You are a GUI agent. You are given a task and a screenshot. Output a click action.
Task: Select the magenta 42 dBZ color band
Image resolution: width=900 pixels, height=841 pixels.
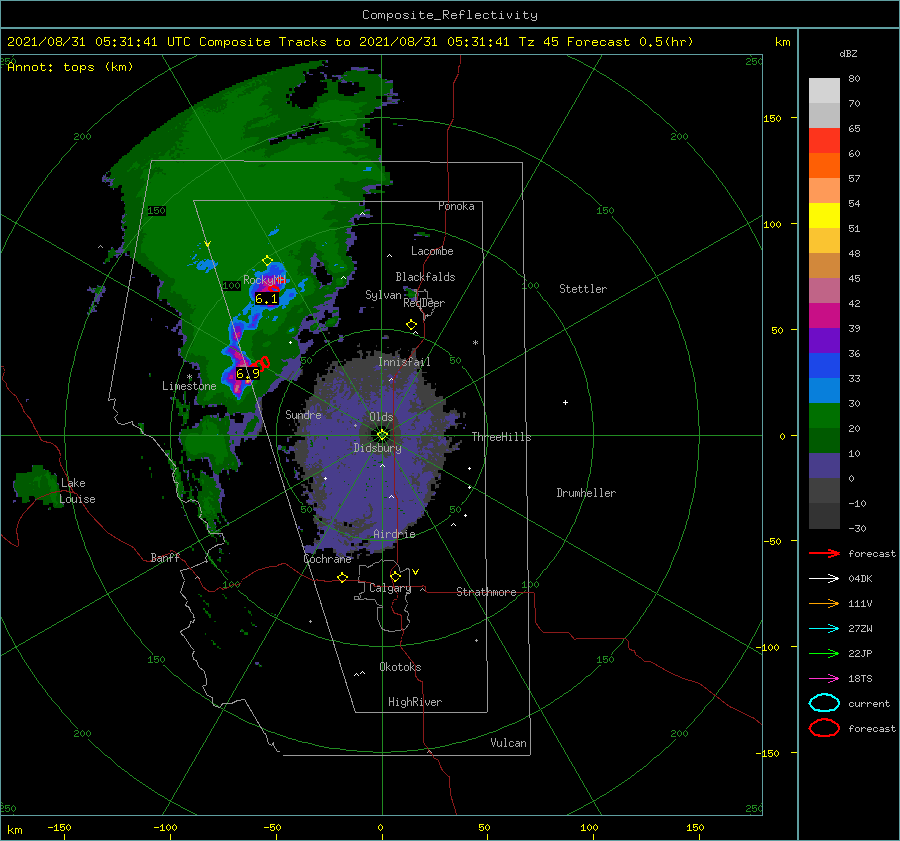coord(824,315)
